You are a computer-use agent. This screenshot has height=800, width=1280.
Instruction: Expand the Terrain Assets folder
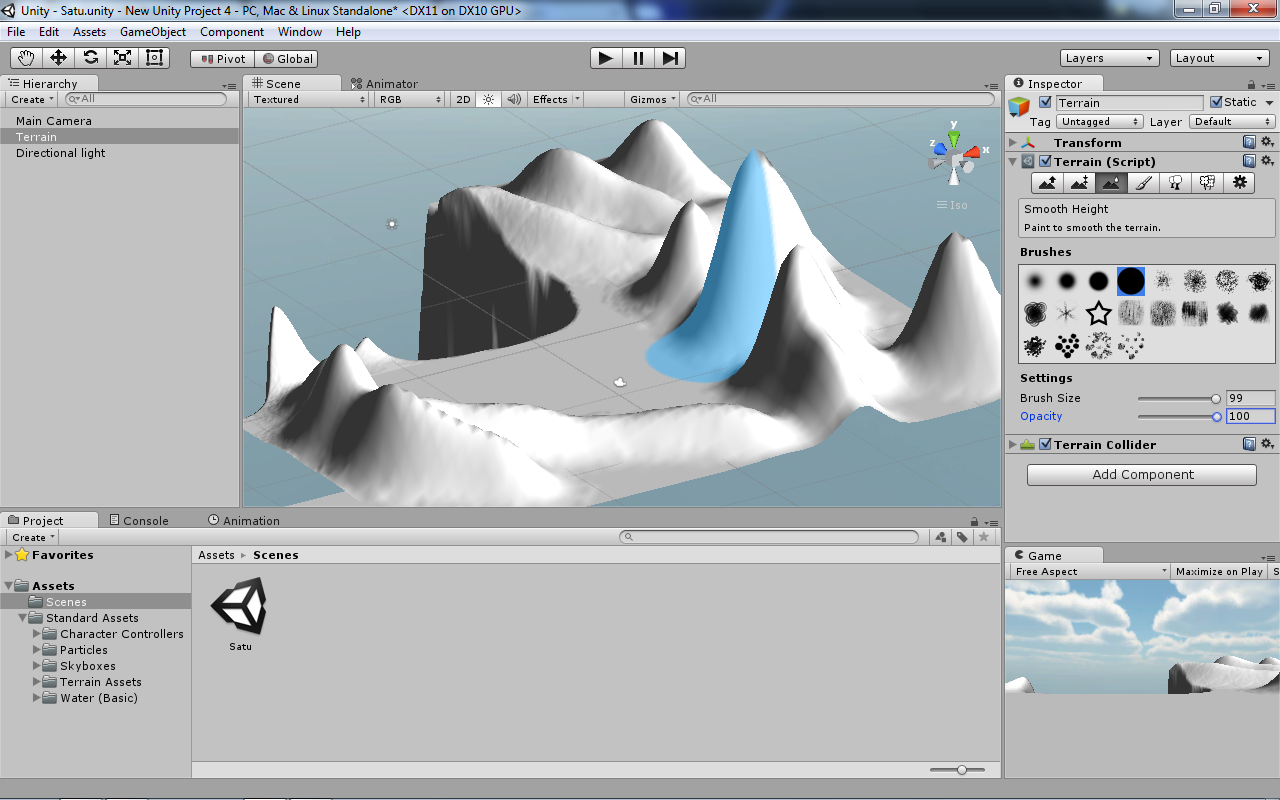click(37, 681)
